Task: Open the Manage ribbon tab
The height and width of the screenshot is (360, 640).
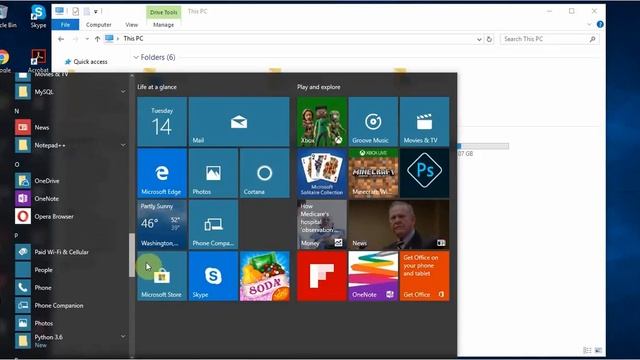Action: pyautogui.click(x=163, y=25)
